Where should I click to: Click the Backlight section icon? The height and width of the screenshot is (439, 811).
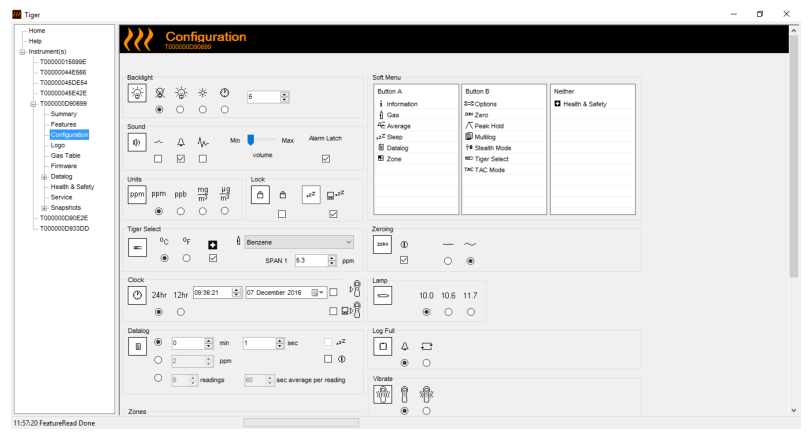[x=137, y=94]
